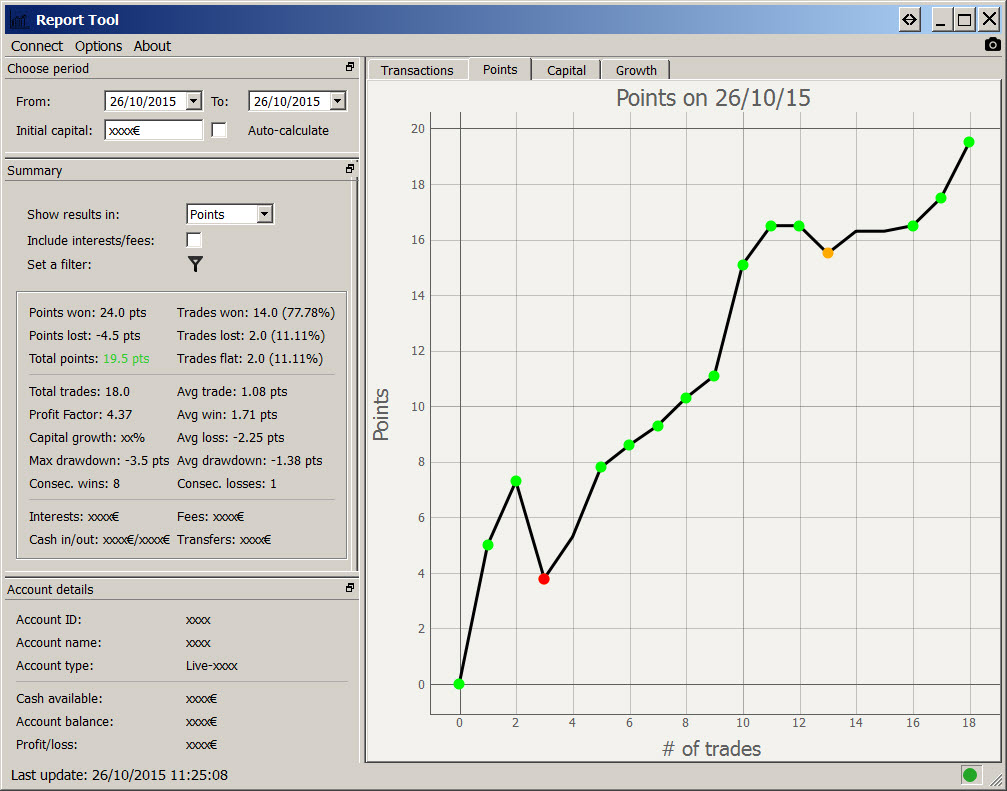Click the Initial capital input field
The height and width of the screenshot is (791, 1007).
pos(153,130)
